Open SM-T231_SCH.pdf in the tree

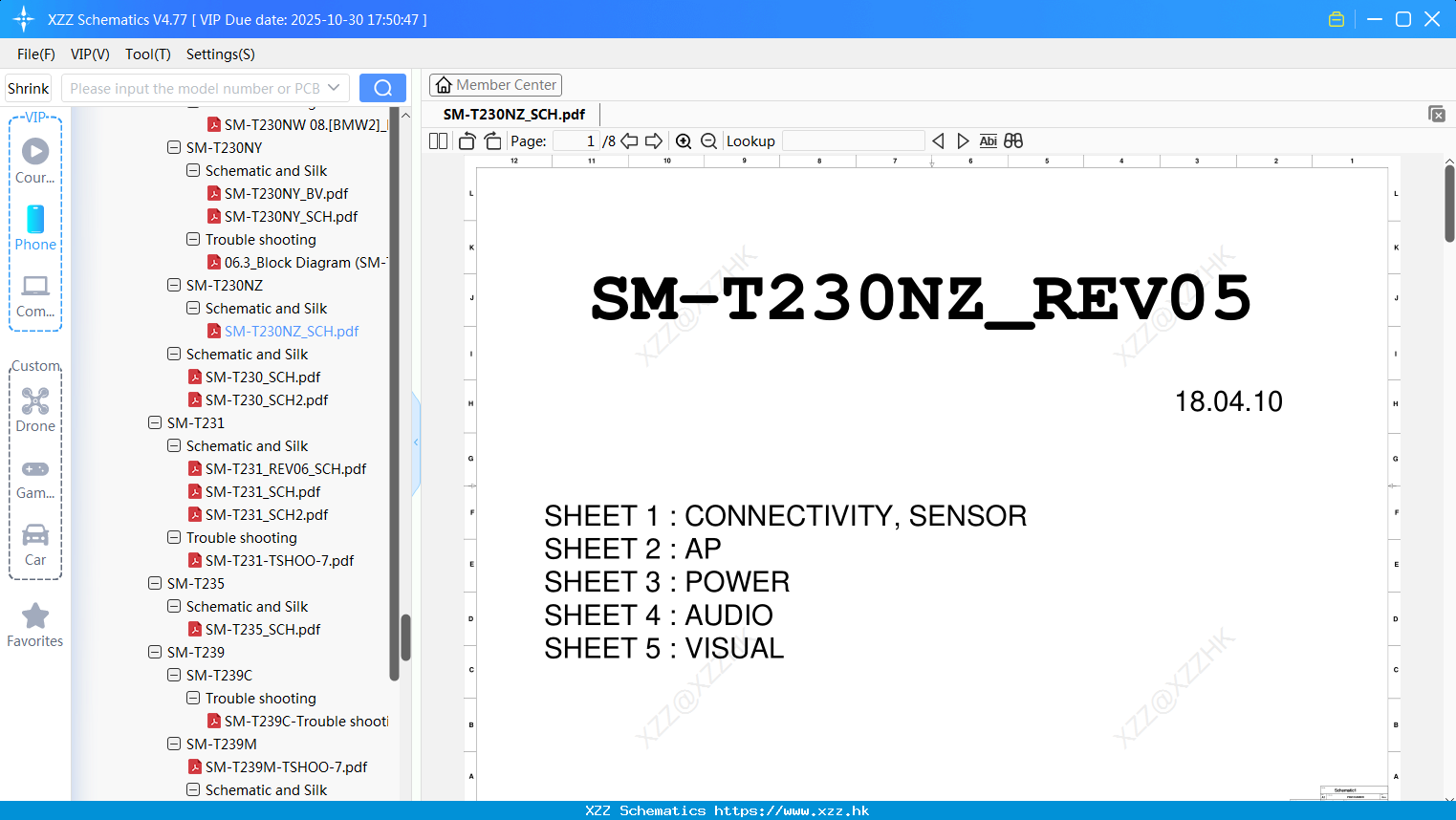click(x=263, y=491)
